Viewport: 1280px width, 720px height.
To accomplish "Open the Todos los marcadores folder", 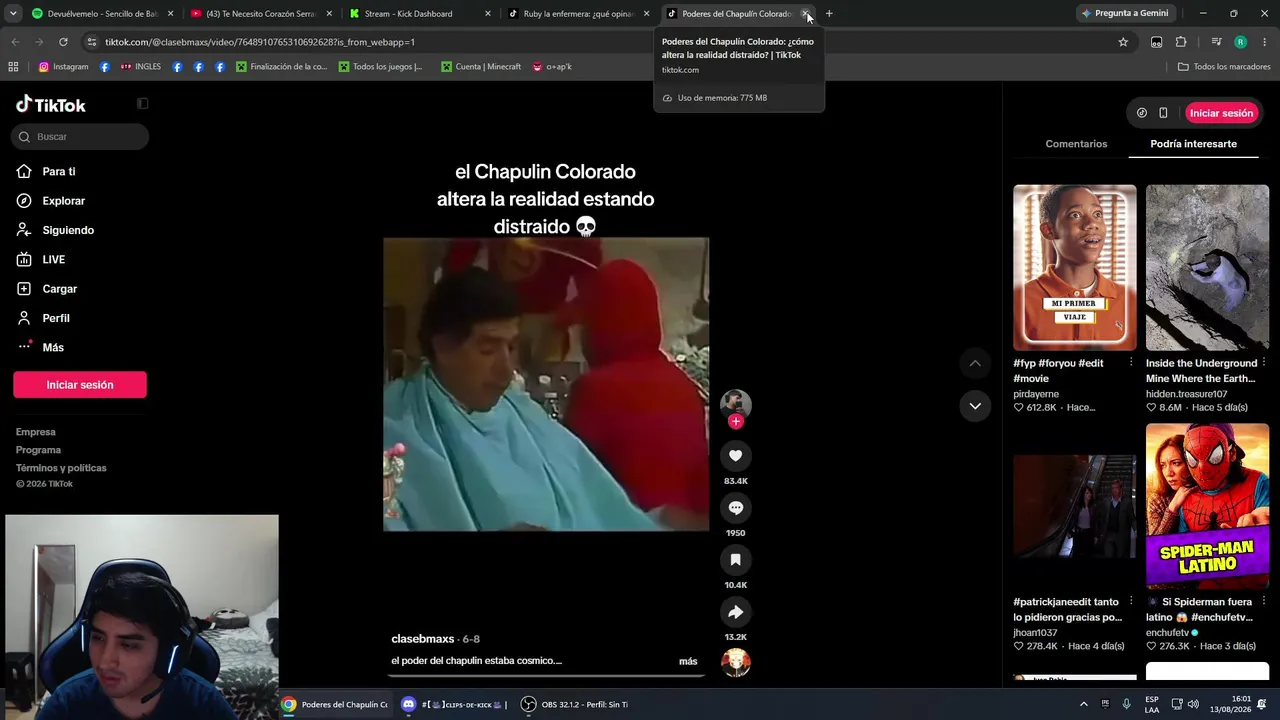I will (x=1224, y=67).
